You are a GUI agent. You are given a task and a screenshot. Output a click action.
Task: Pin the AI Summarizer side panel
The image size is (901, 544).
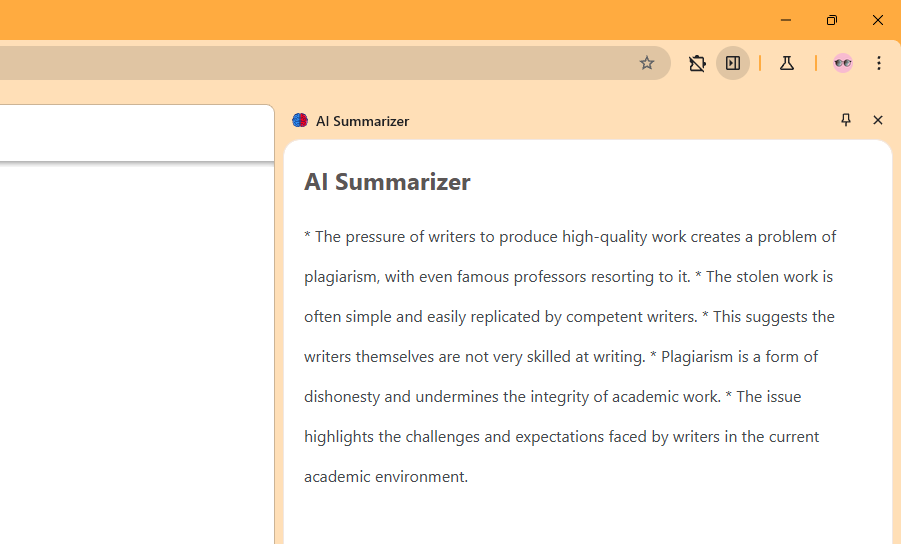(845, 120)
